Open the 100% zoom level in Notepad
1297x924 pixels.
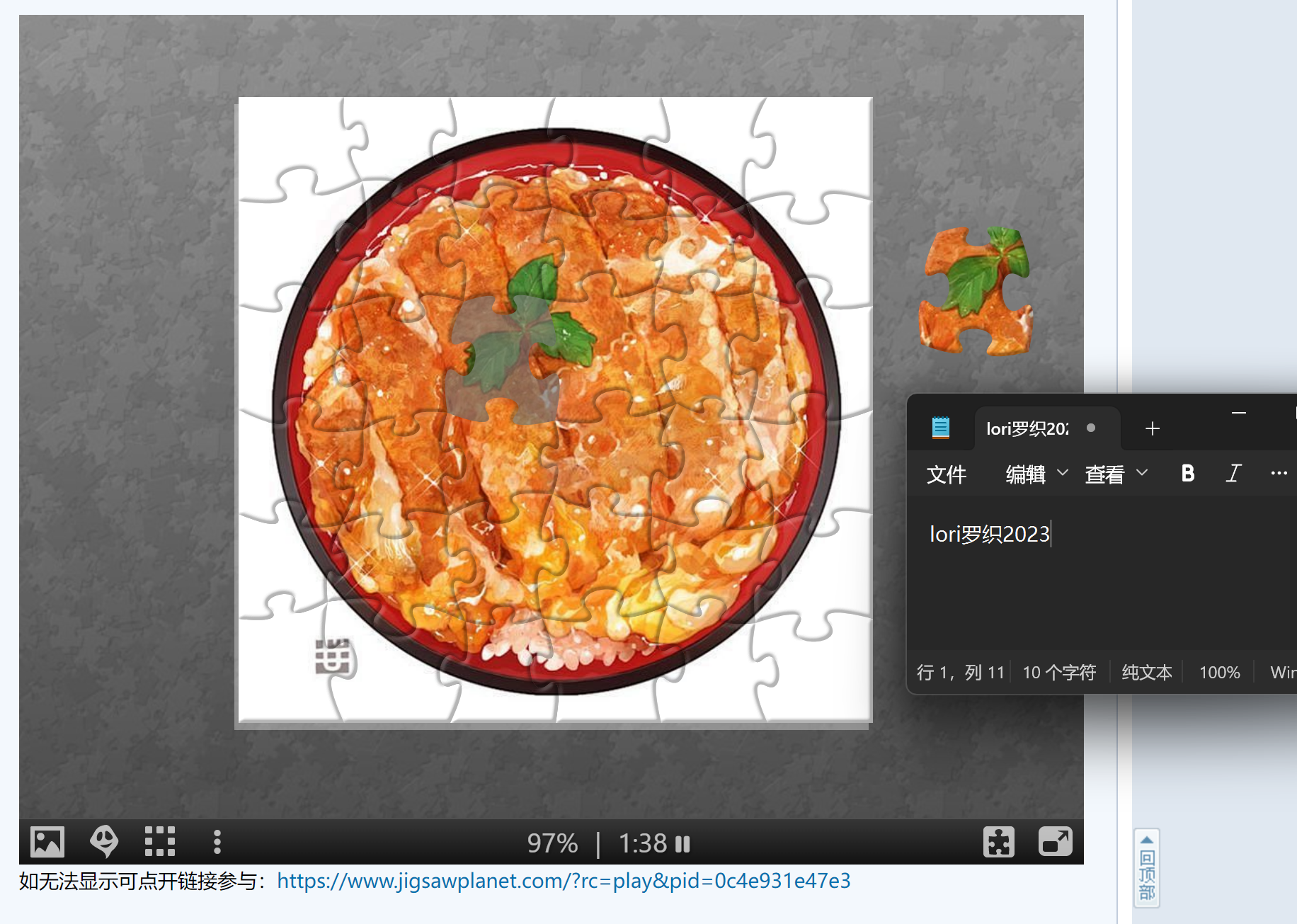1219,672
